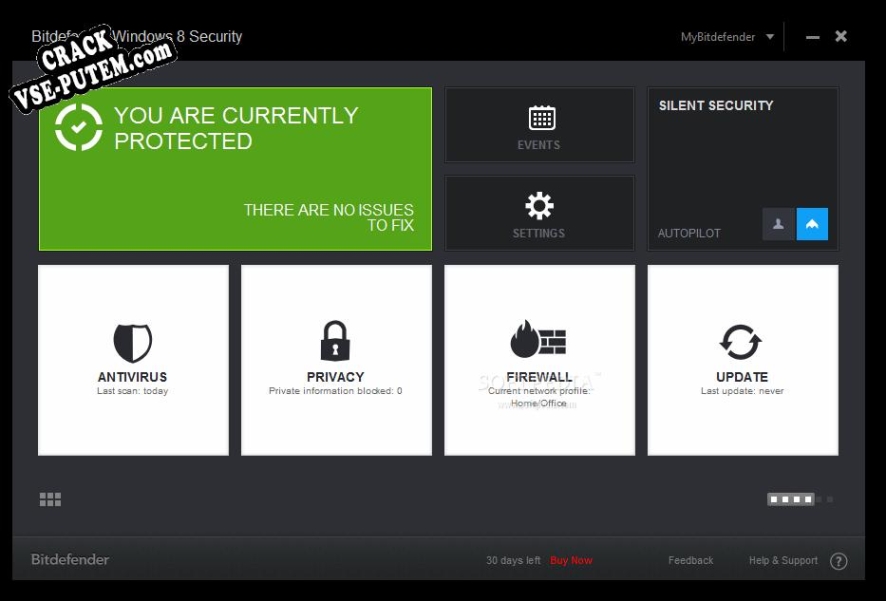
Task: Click the module page indicator dots
Action: click(800, 499)
